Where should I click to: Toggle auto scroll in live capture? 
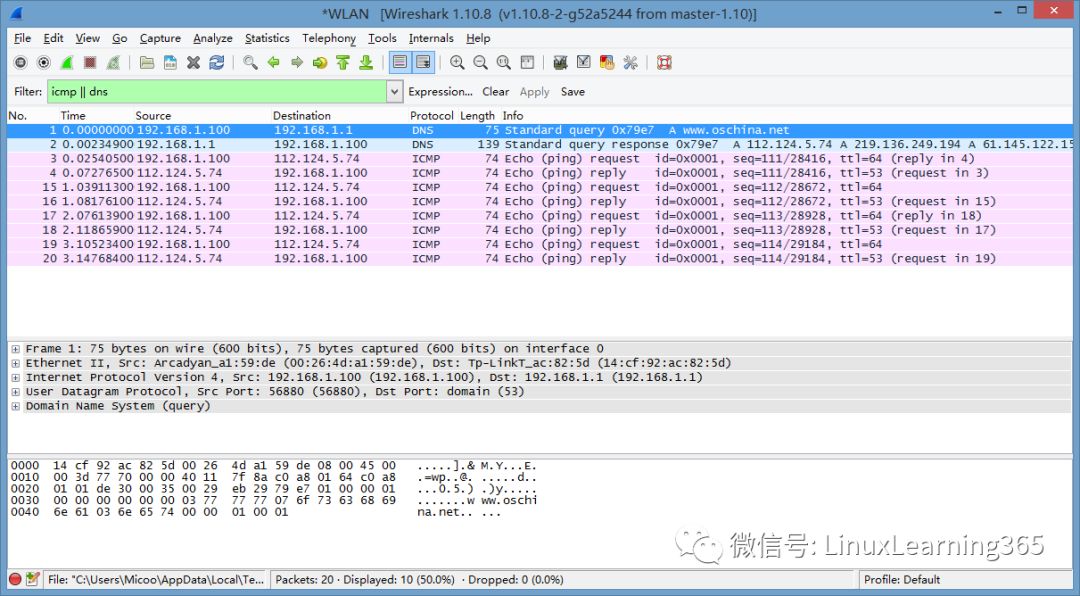click(x=423, y=63)
